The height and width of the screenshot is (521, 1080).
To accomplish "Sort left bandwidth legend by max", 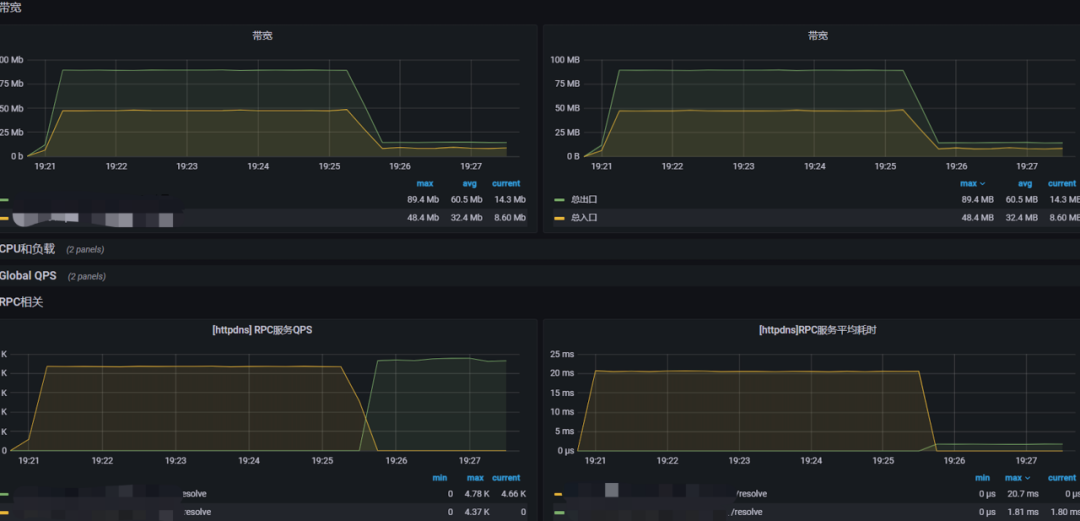I will click(425, 183).
